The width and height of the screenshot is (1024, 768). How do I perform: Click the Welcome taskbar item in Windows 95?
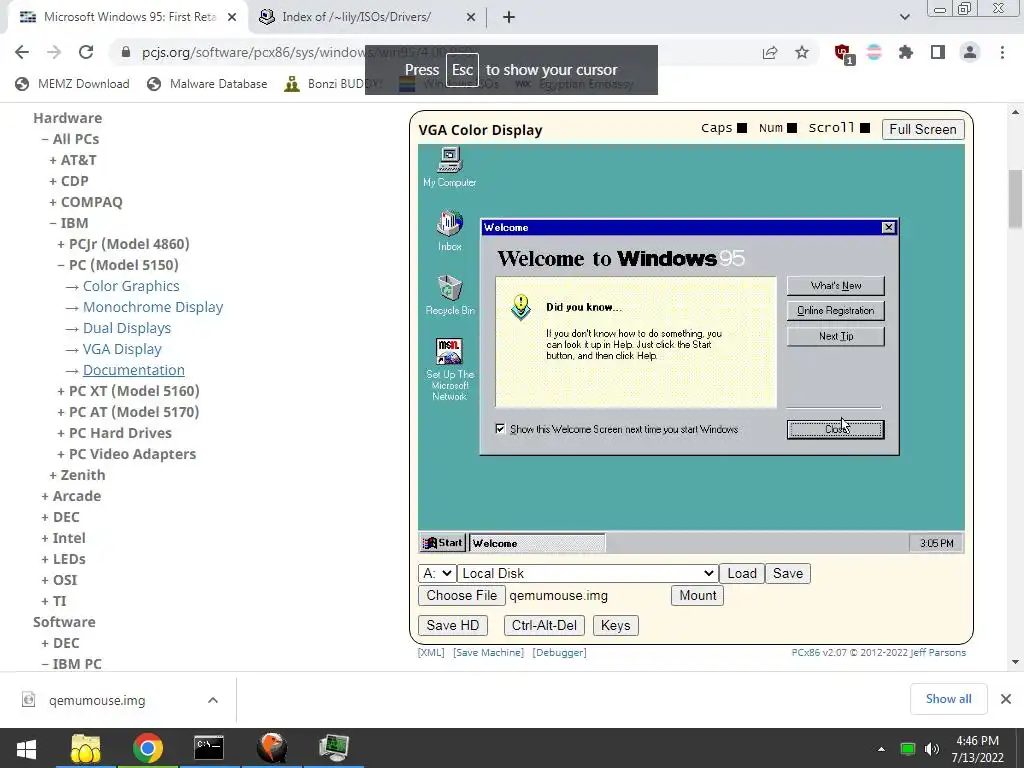537,543
